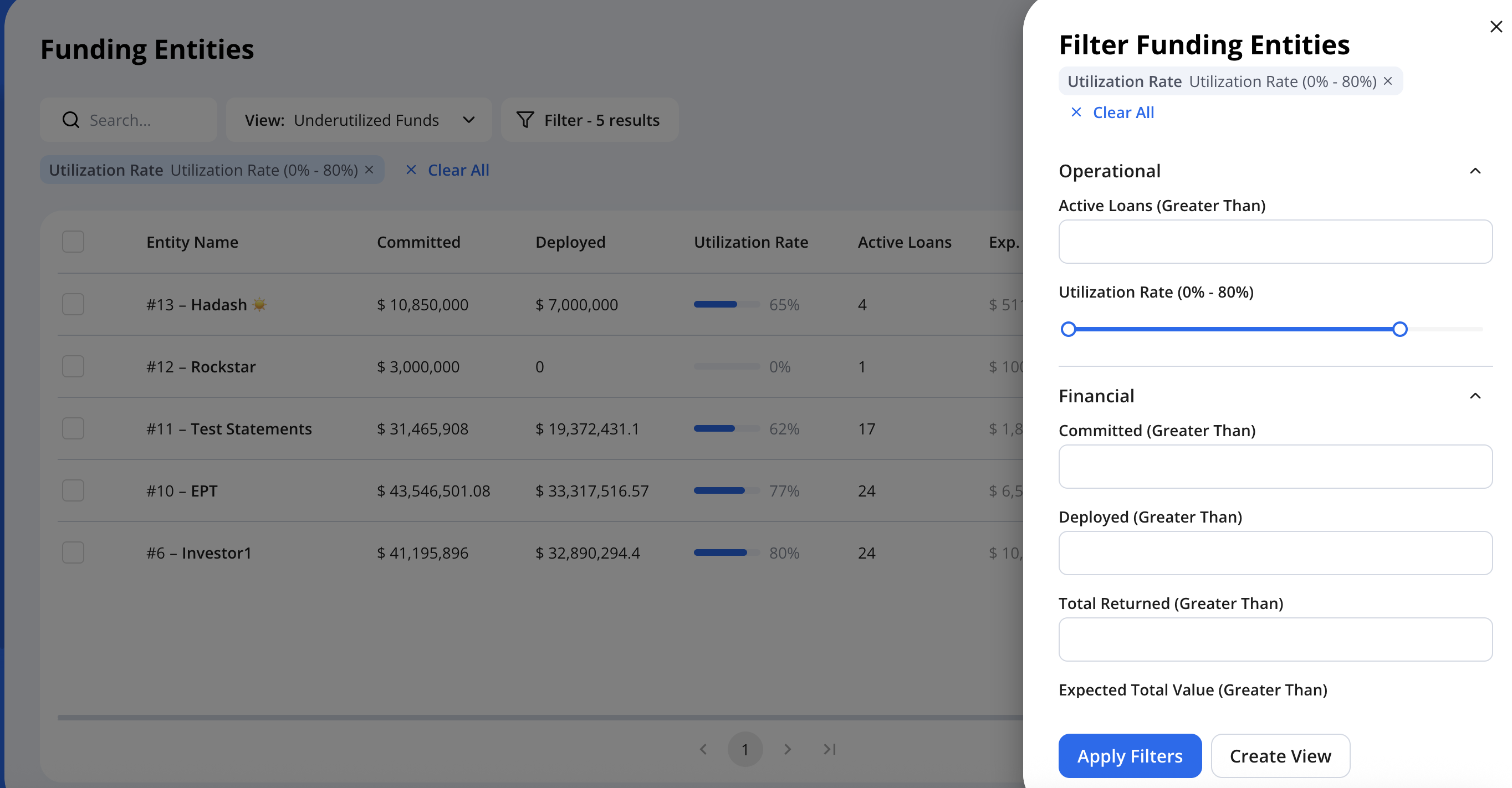The width and height of the screenshot is (1512, 788).
Task: Click the 65% utilization progress bar
Action: pyautogui.click(x=727, y=304)
